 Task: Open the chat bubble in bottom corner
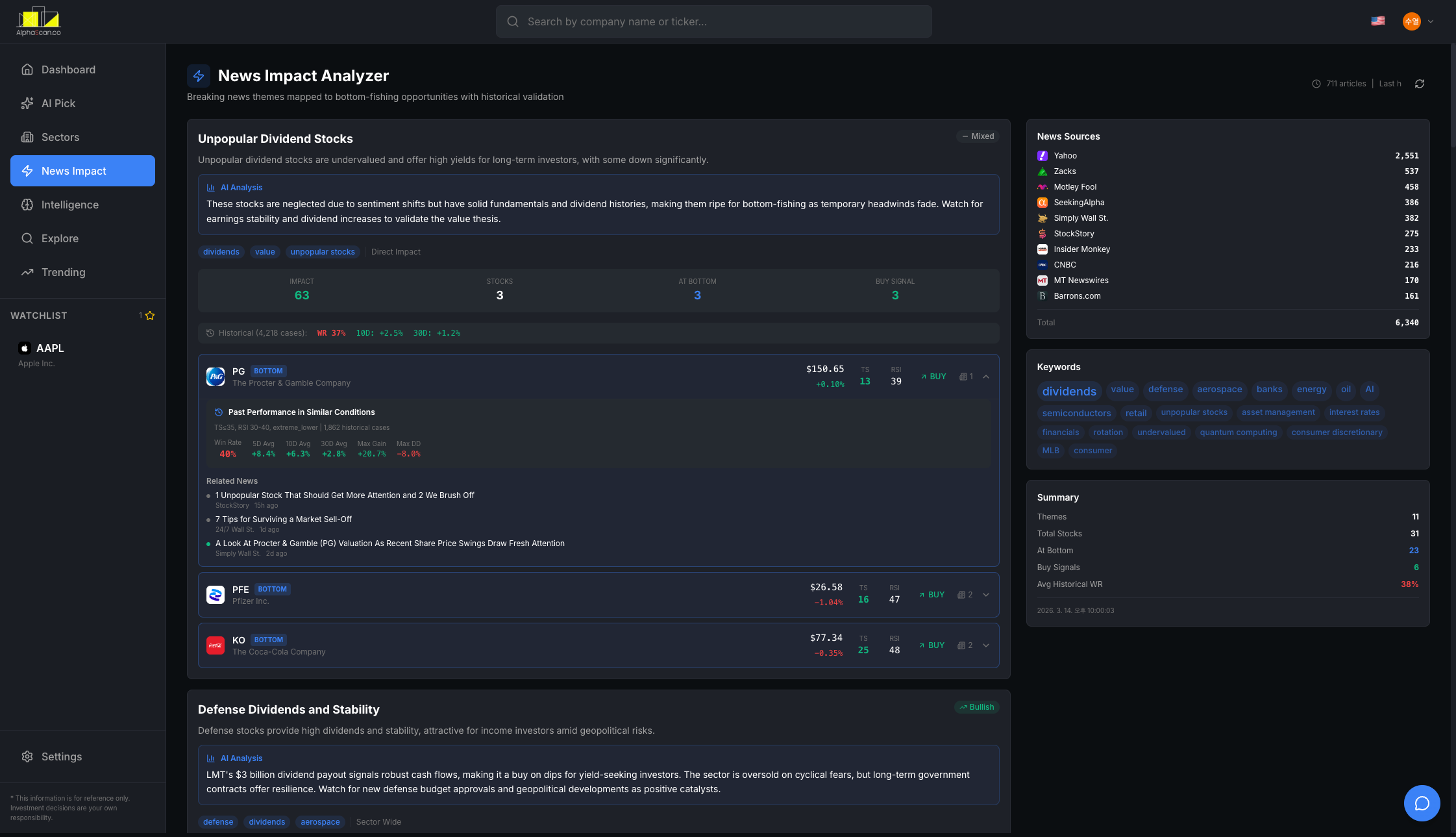coord(1422,803)
